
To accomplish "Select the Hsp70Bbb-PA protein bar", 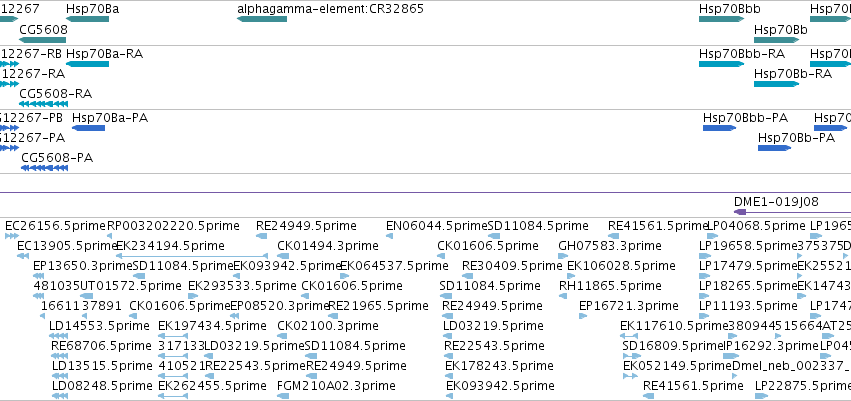I will pyautogui.click(x=720, y=128).
